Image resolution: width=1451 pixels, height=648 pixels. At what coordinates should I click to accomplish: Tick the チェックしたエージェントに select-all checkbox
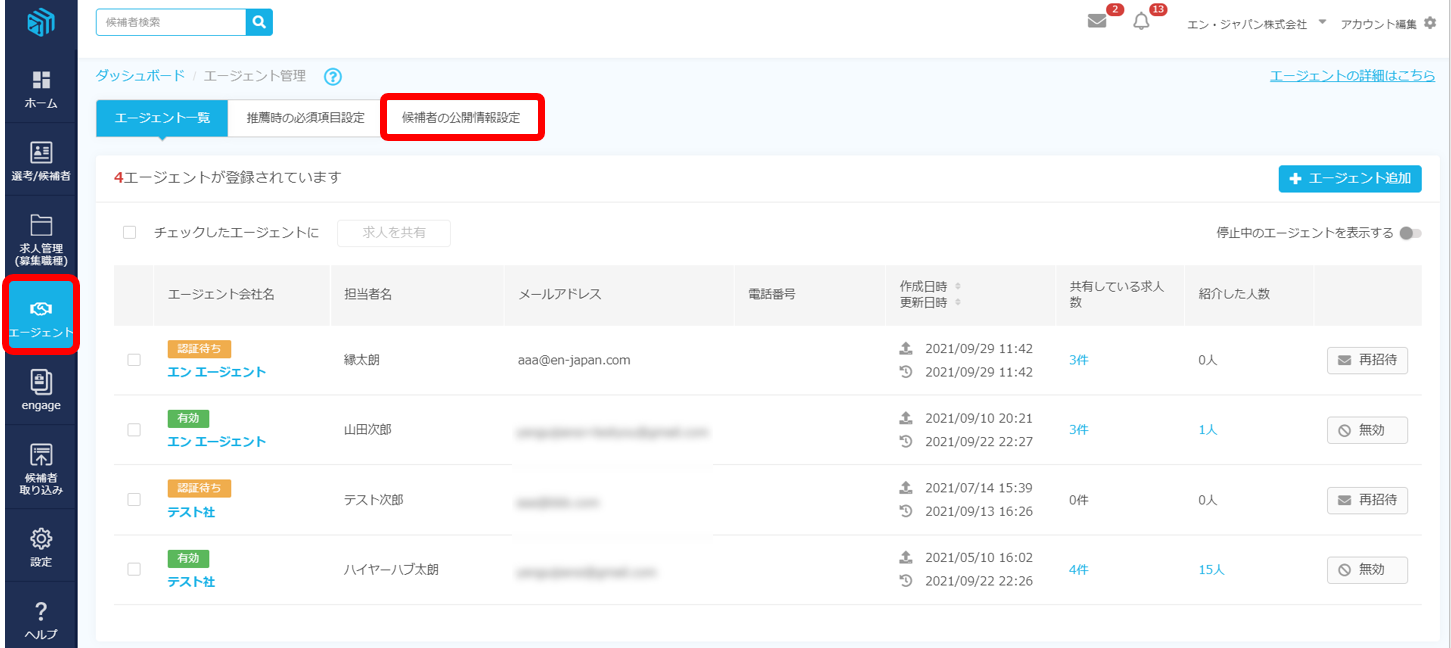pos(129,233)
